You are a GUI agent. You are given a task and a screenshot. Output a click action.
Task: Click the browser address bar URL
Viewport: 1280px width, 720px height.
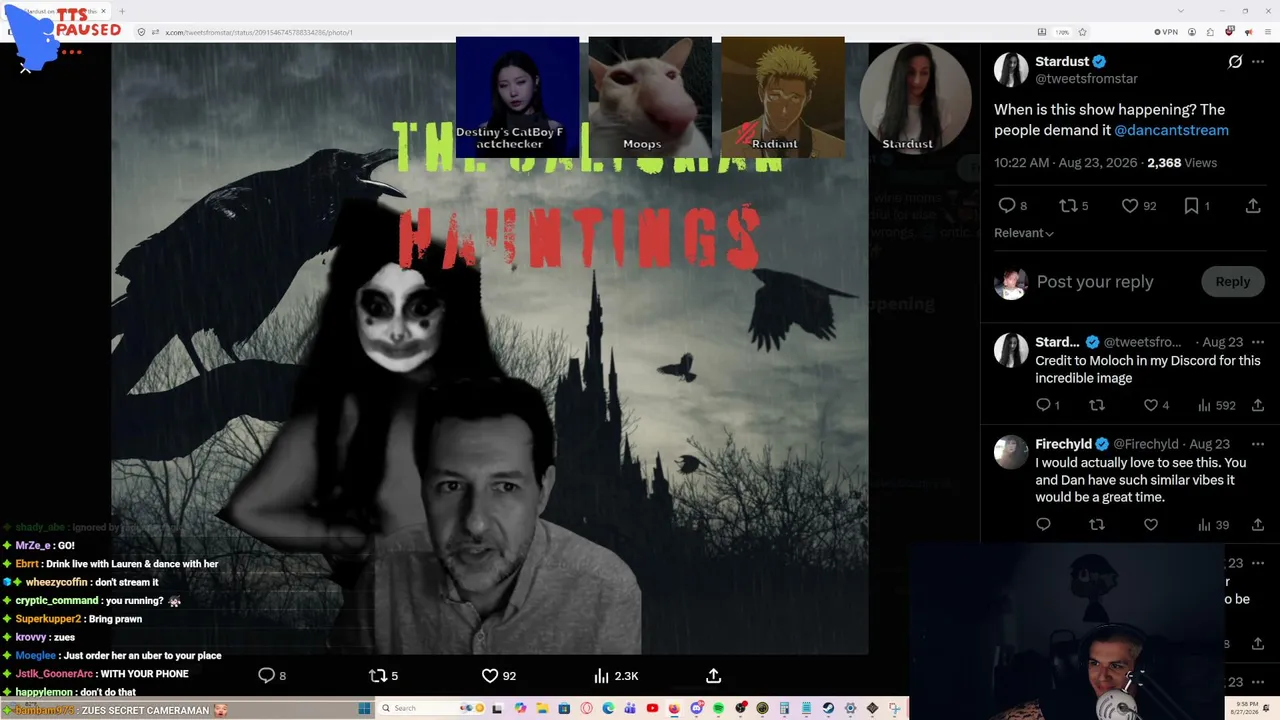pyautogui.click(x=259, y=32)
